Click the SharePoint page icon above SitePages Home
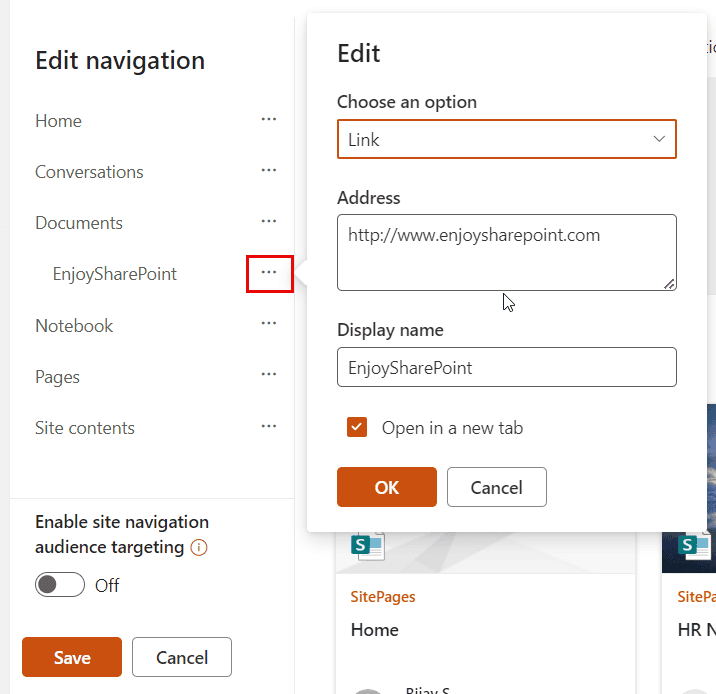The width and height of the screenshot is (716, 694). pos(368,546)
